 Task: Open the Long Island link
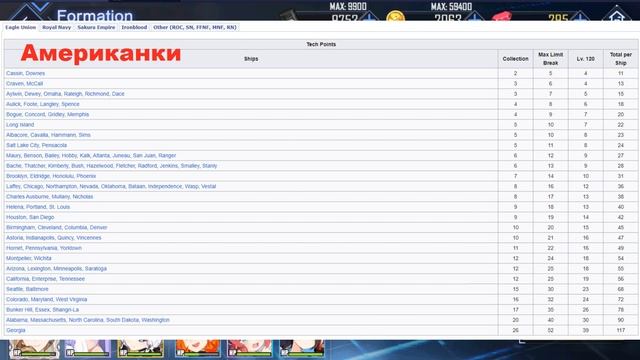20,125
